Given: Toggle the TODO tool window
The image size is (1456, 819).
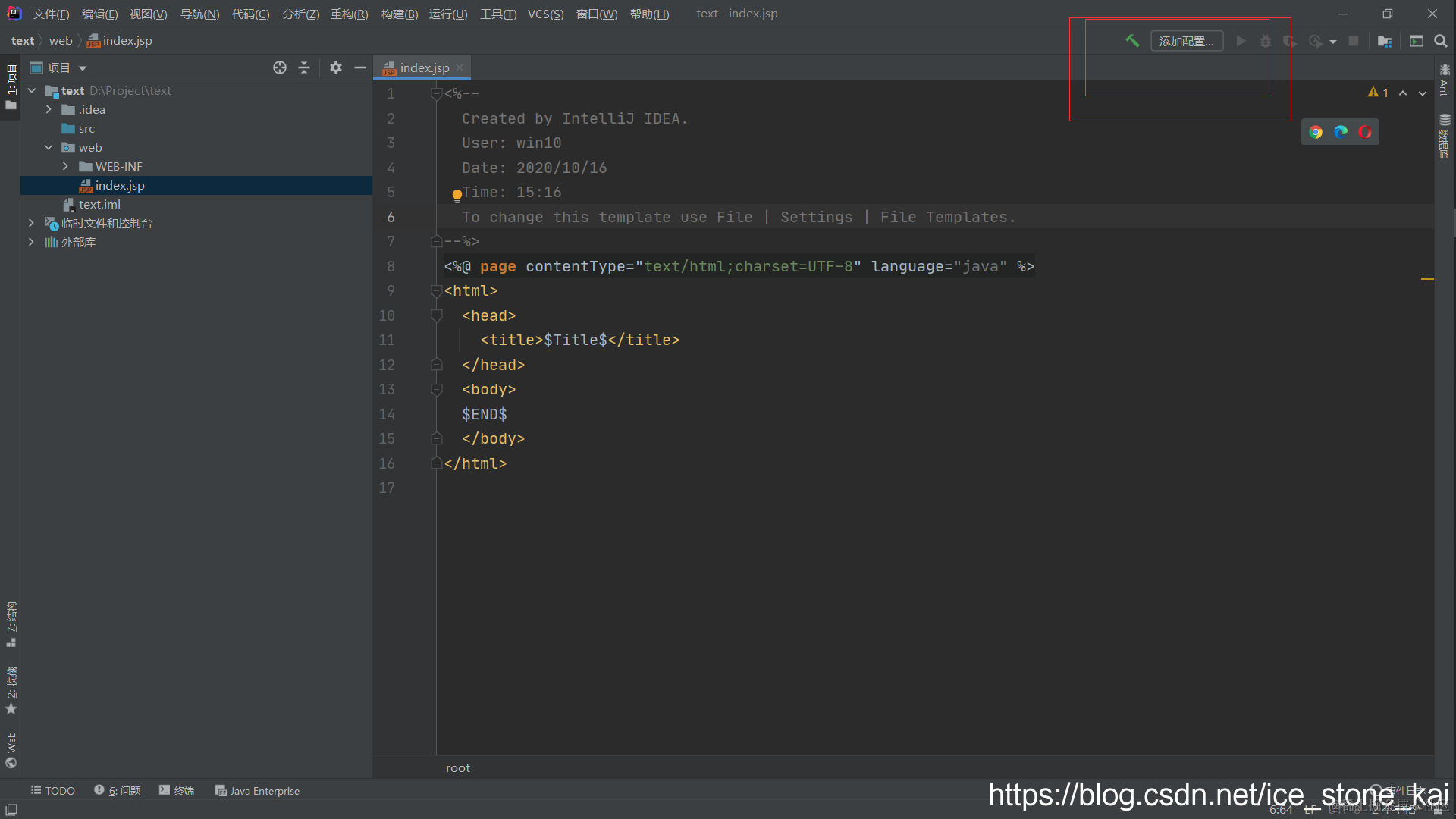Looking at the screenshot, I should click(x=52, y=790).
